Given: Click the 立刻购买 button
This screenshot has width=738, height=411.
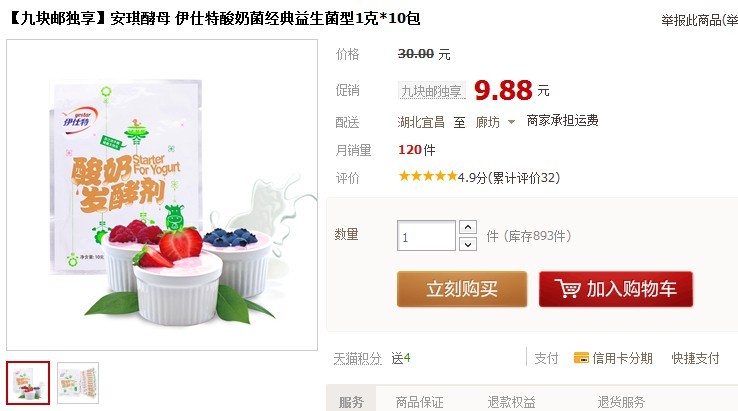Looking at the screenshot, I should pos(462,289).
